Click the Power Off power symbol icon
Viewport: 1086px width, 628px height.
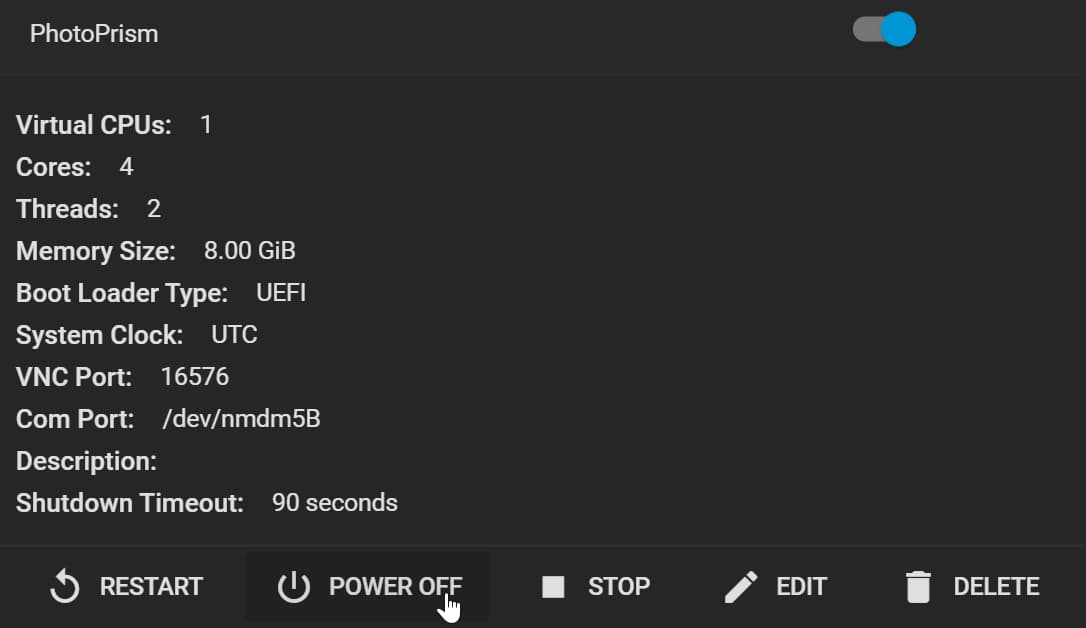[294, 586]
